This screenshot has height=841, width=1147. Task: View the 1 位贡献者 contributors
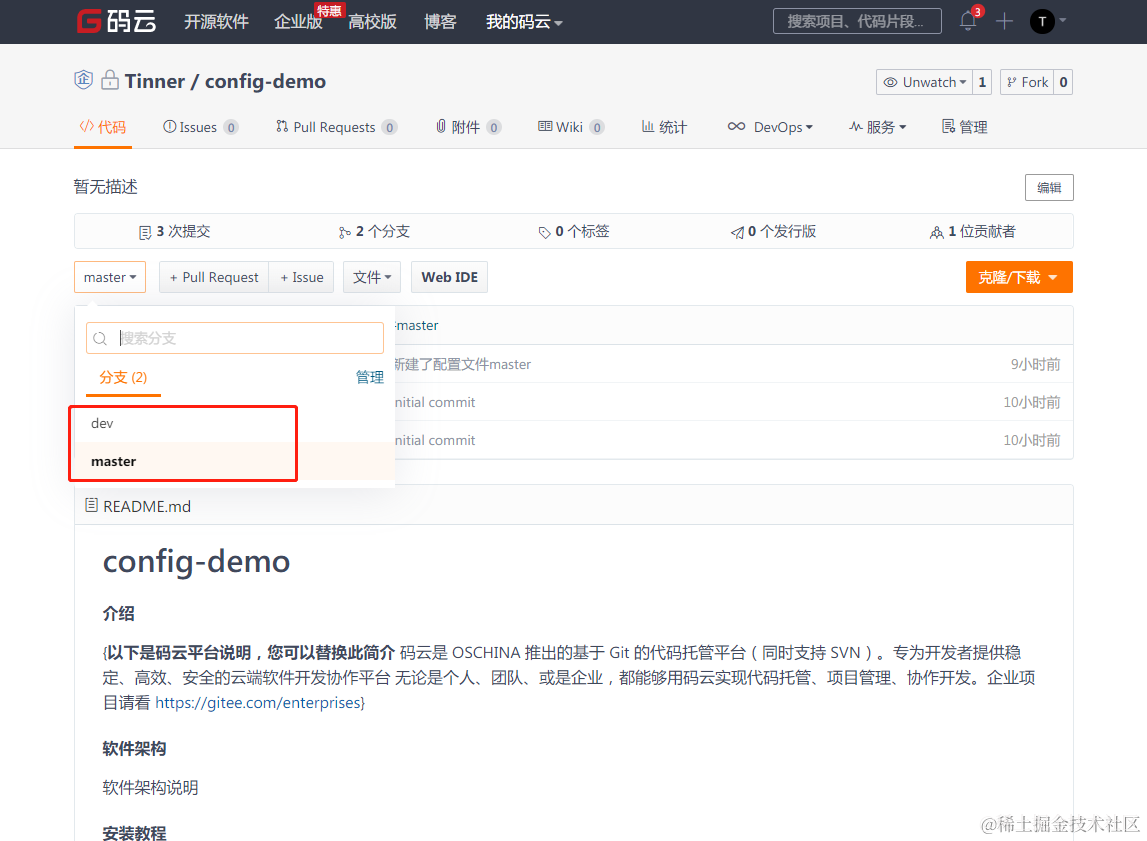pyautogui.click(x=972, y=231)
